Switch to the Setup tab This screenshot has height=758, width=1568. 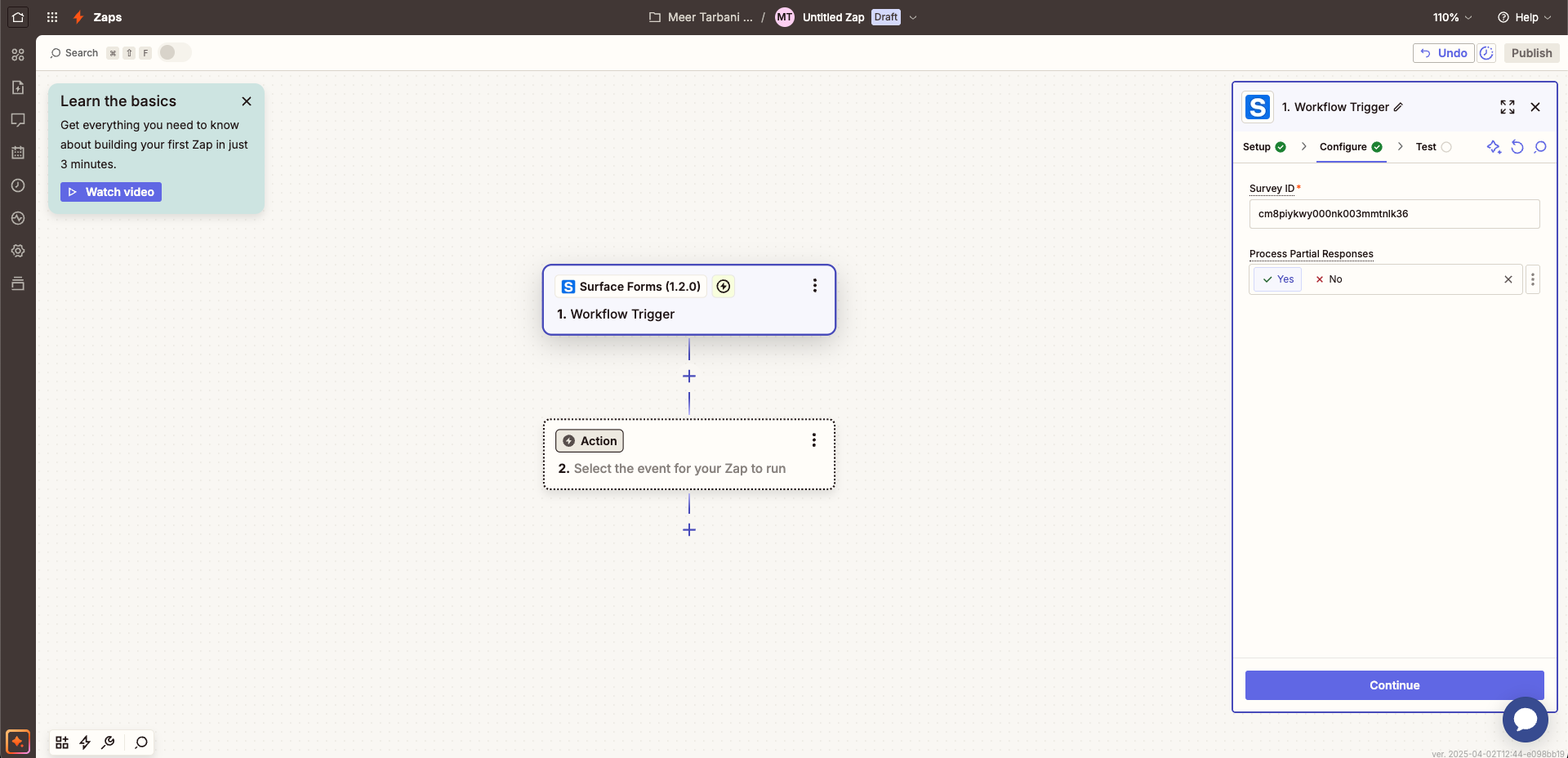click(1264, 147)
